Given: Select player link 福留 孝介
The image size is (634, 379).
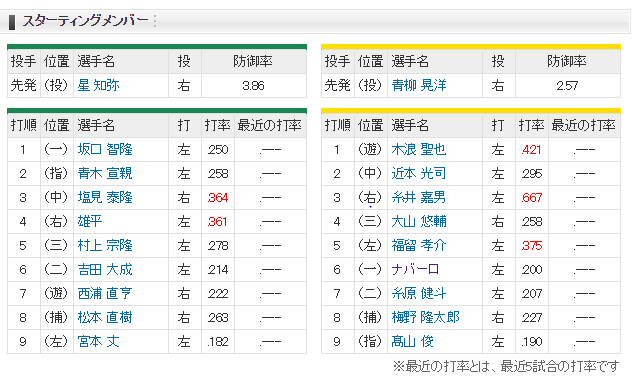Looking at the screenshot, I should [419, 246].
